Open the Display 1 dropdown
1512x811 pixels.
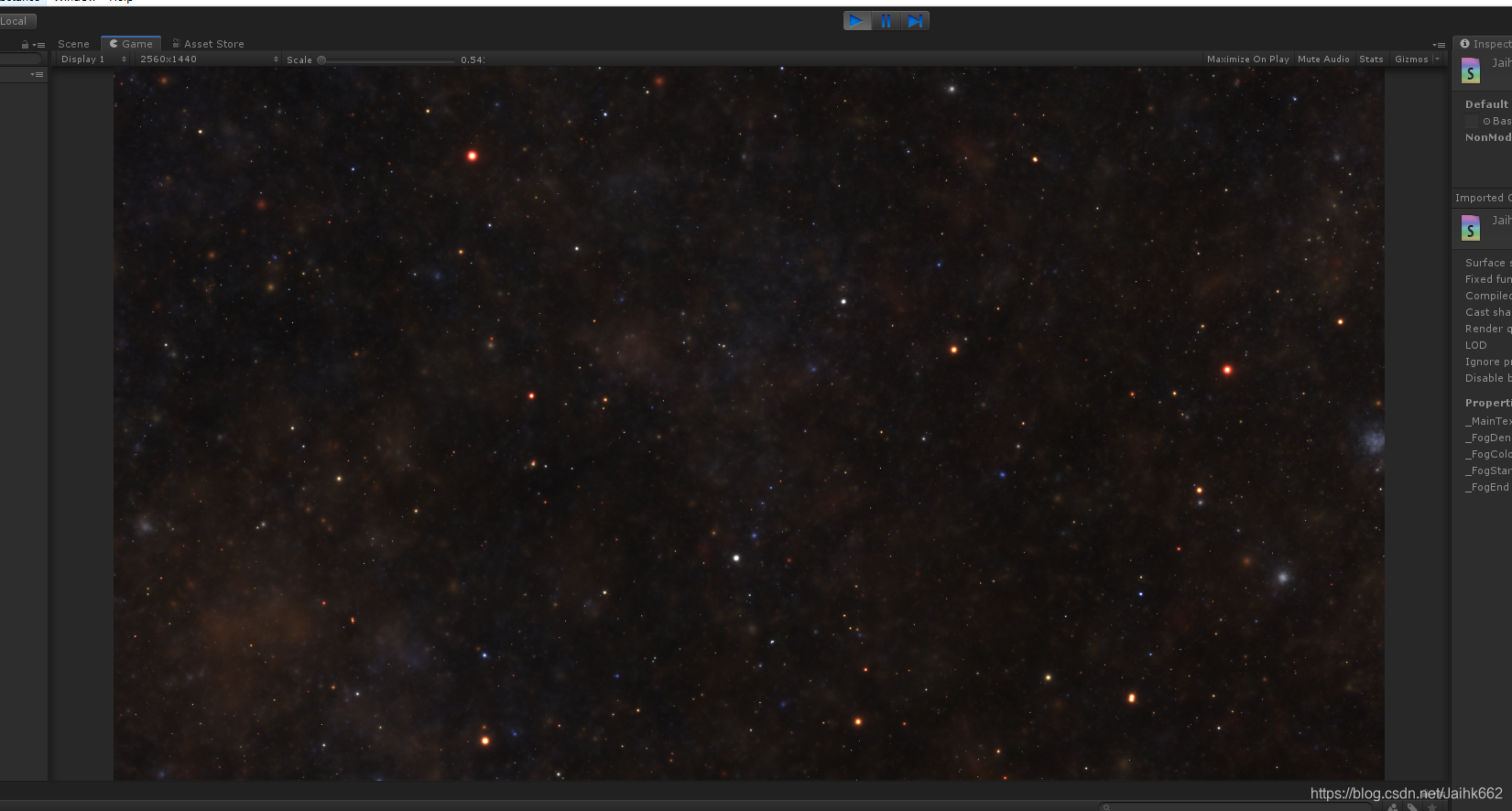pos(92,59)
